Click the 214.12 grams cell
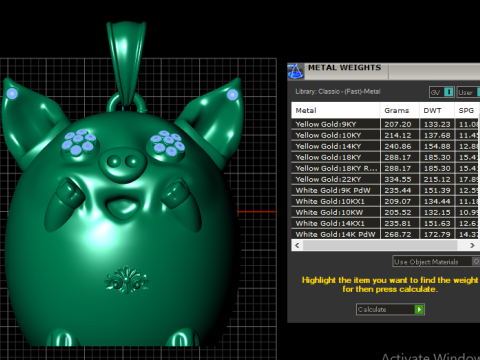 point(399,135)
